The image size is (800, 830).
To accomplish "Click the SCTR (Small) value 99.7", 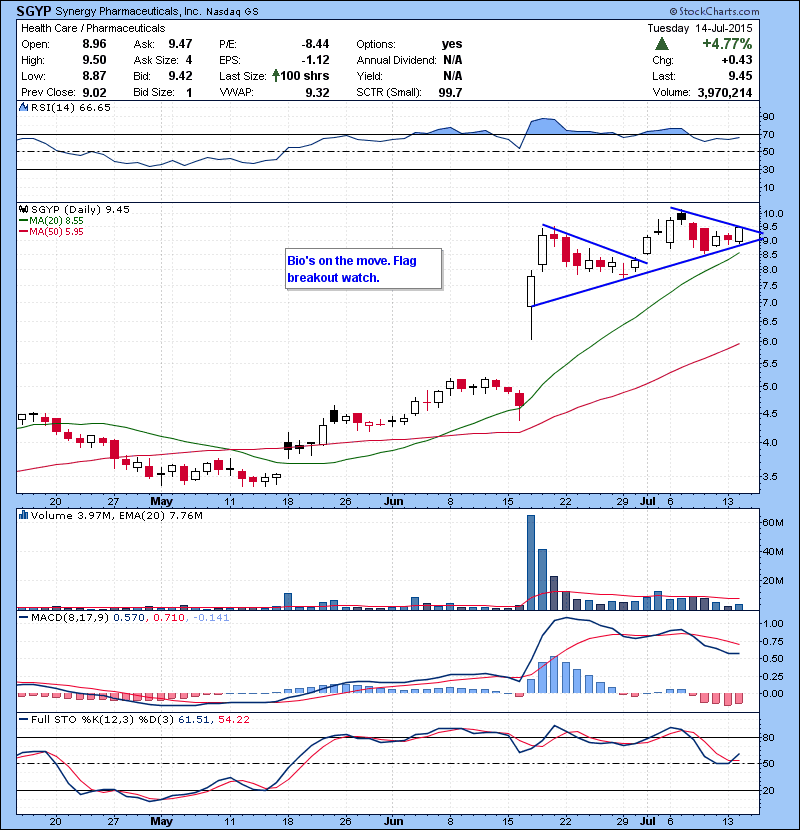I will pyautogui.click(x=451, y=93).
